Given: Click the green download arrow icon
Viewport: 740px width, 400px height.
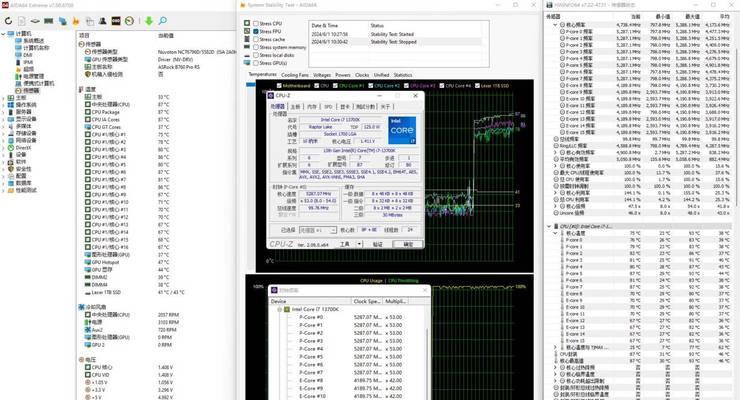Looking at the screenshot, I should 149,21.
